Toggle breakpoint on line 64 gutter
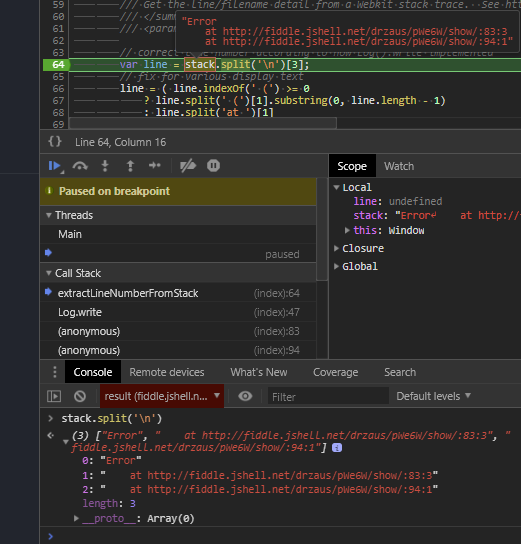The image size is (521, 544). [57, 65]
